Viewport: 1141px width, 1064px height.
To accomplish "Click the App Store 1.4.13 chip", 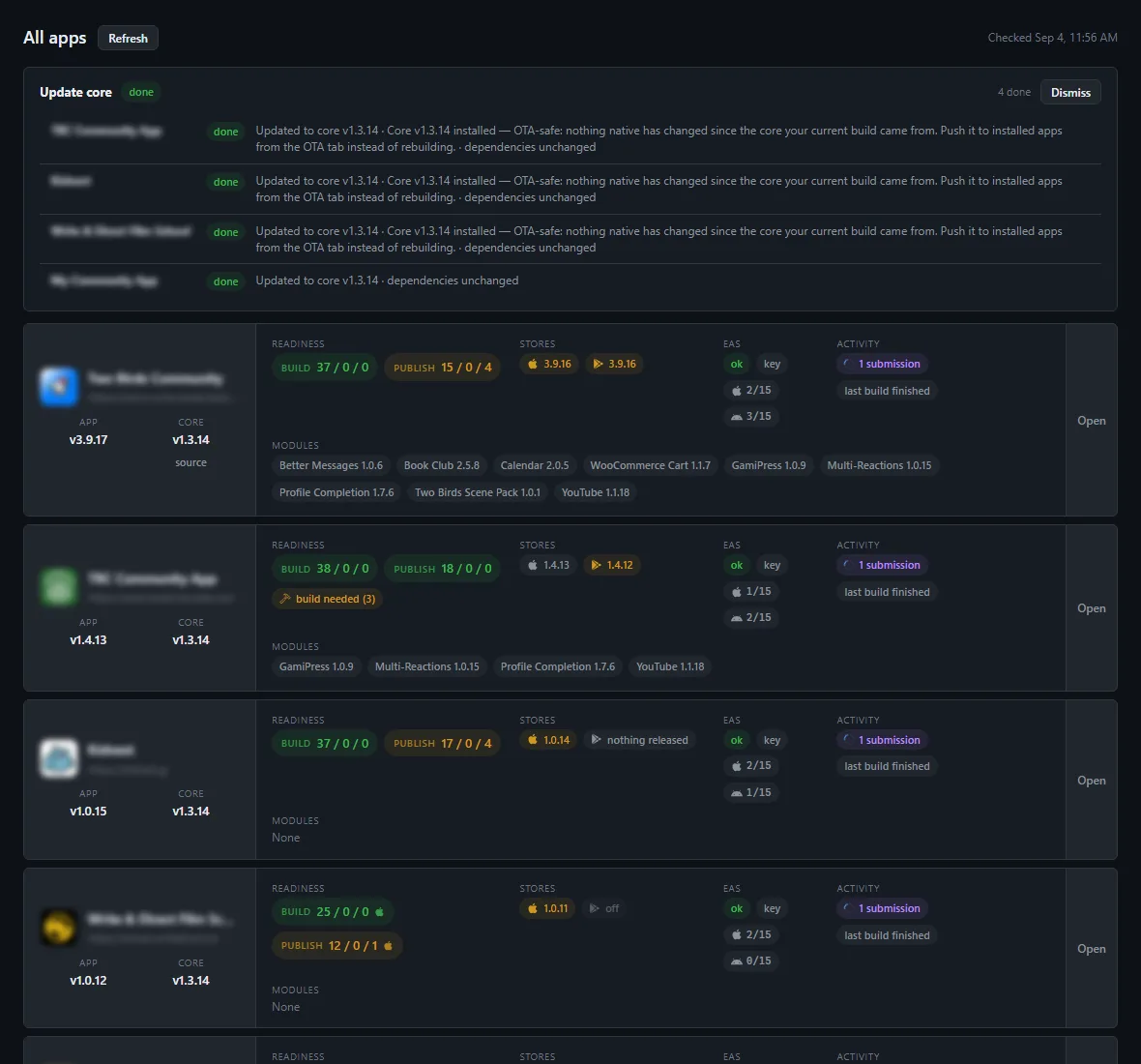I will click(x=548, y=565).
